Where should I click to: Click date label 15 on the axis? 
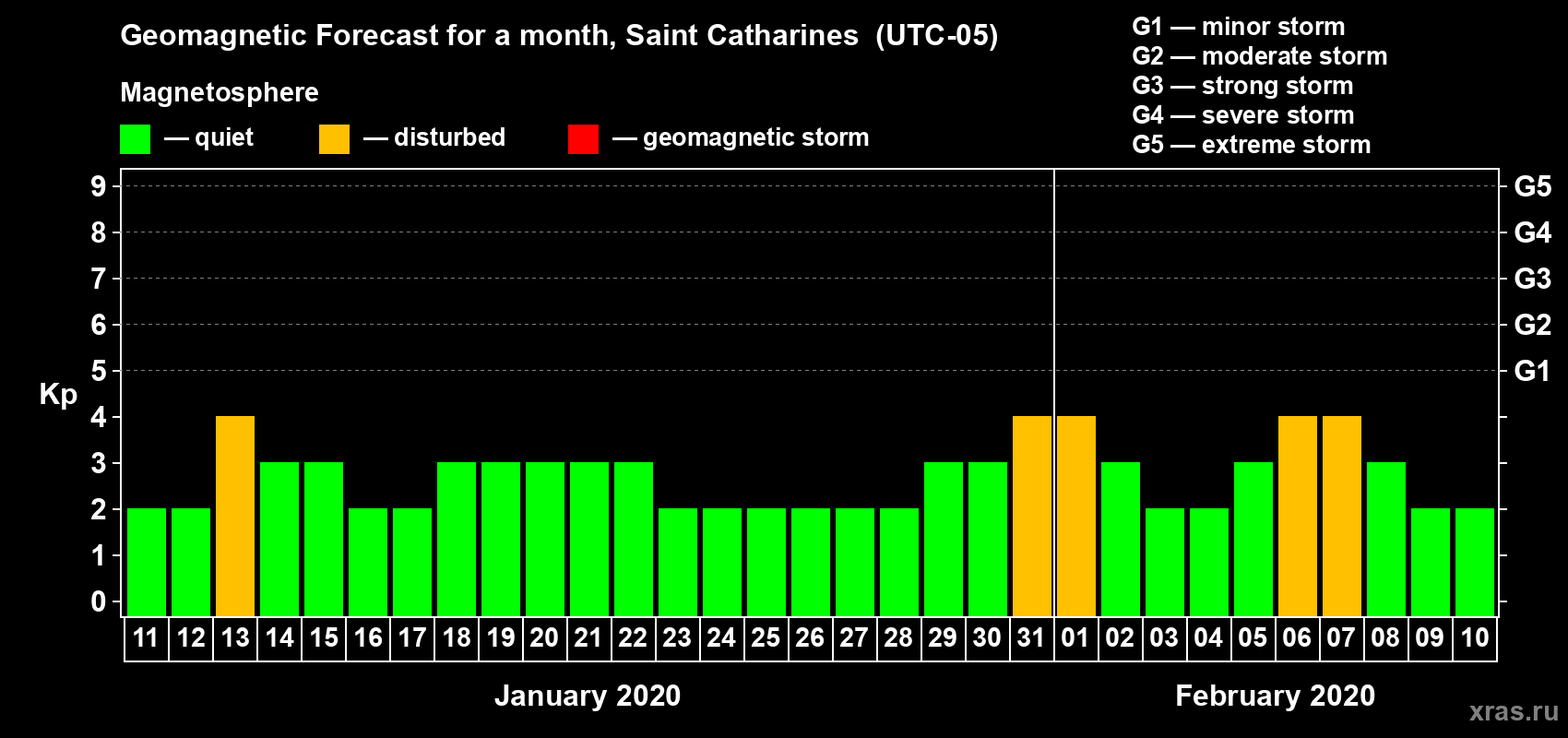324,638
